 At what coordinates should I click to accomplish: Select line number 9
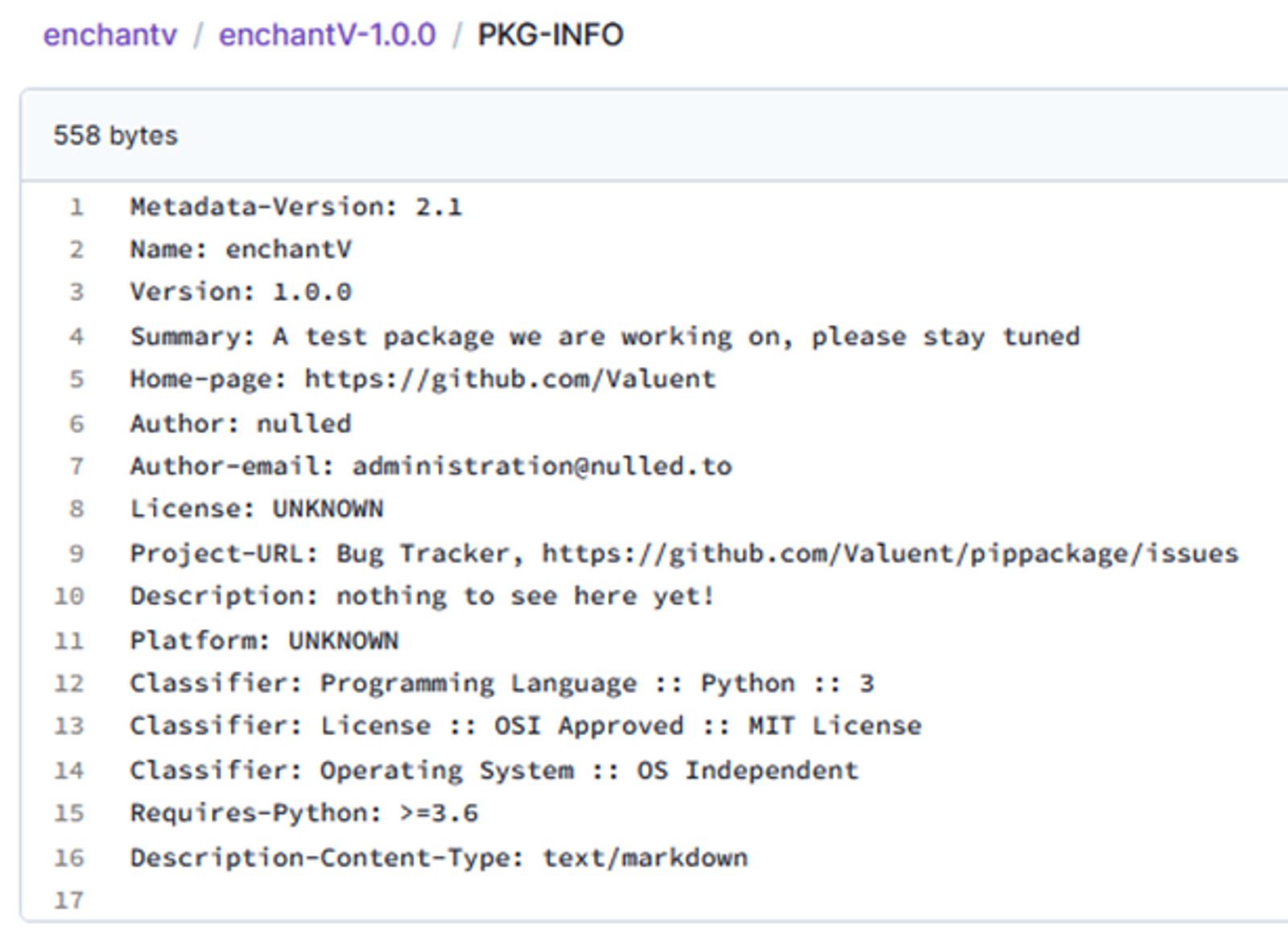(x=76, y=554)
